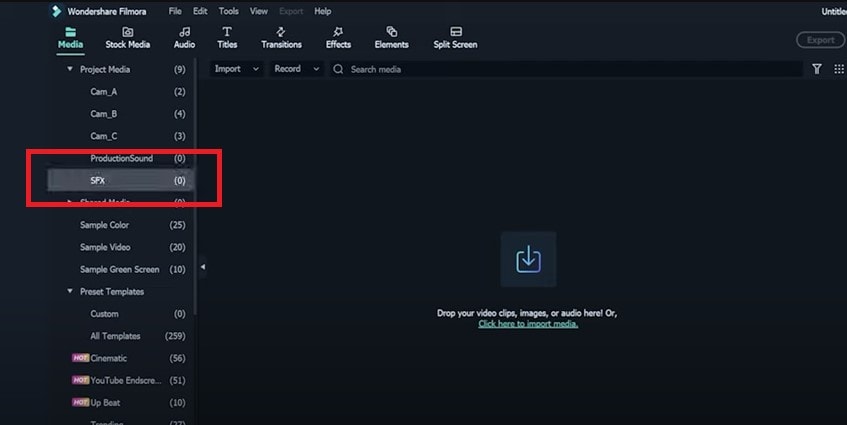
Task: Open the Edit menu
Action: pos(200,11)
